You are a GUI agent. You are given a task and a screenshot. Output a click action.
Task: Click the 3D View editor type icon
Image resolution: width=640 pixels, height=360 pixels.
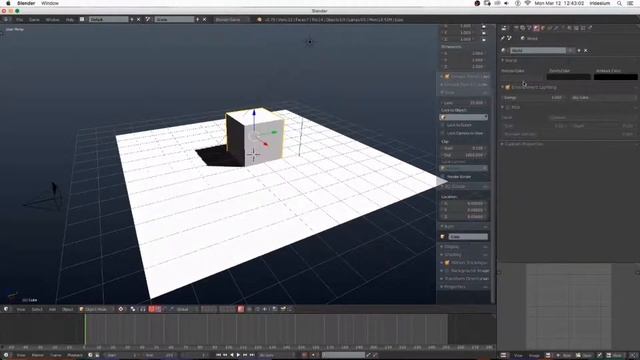click(x=6, y=309)
